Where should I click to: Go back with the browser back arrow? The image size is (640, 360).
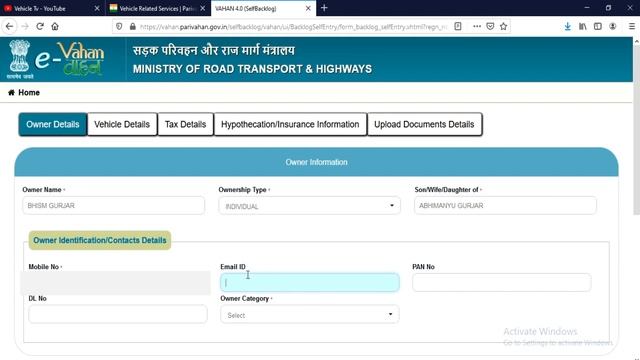coord(9,27)
